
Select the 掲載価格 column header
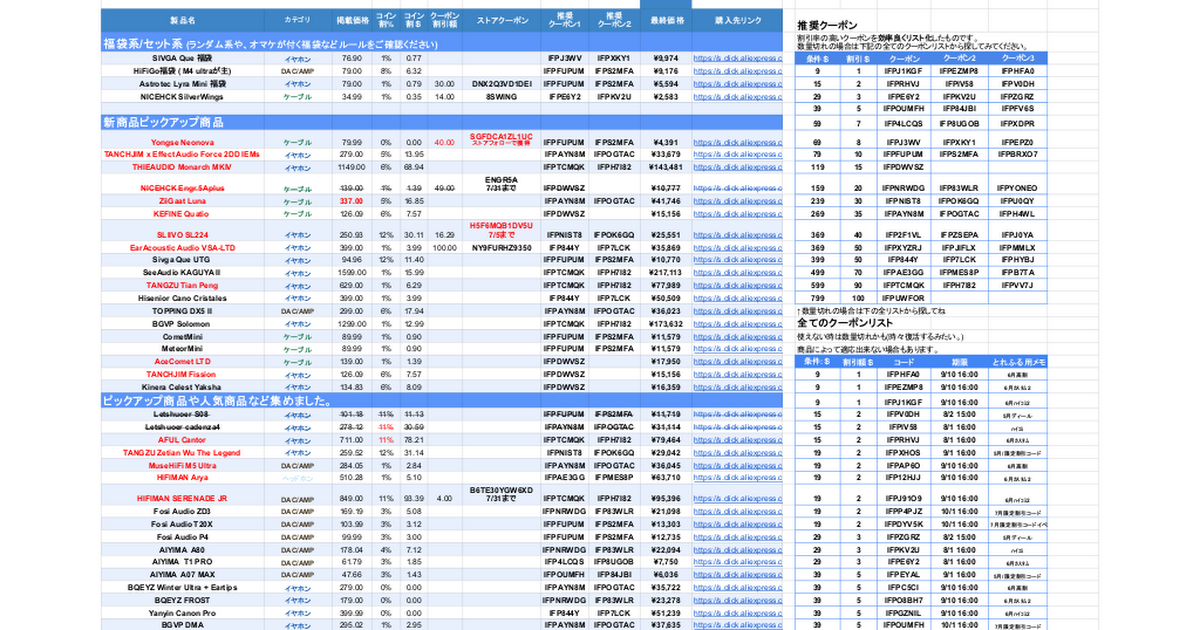(351, 19)
